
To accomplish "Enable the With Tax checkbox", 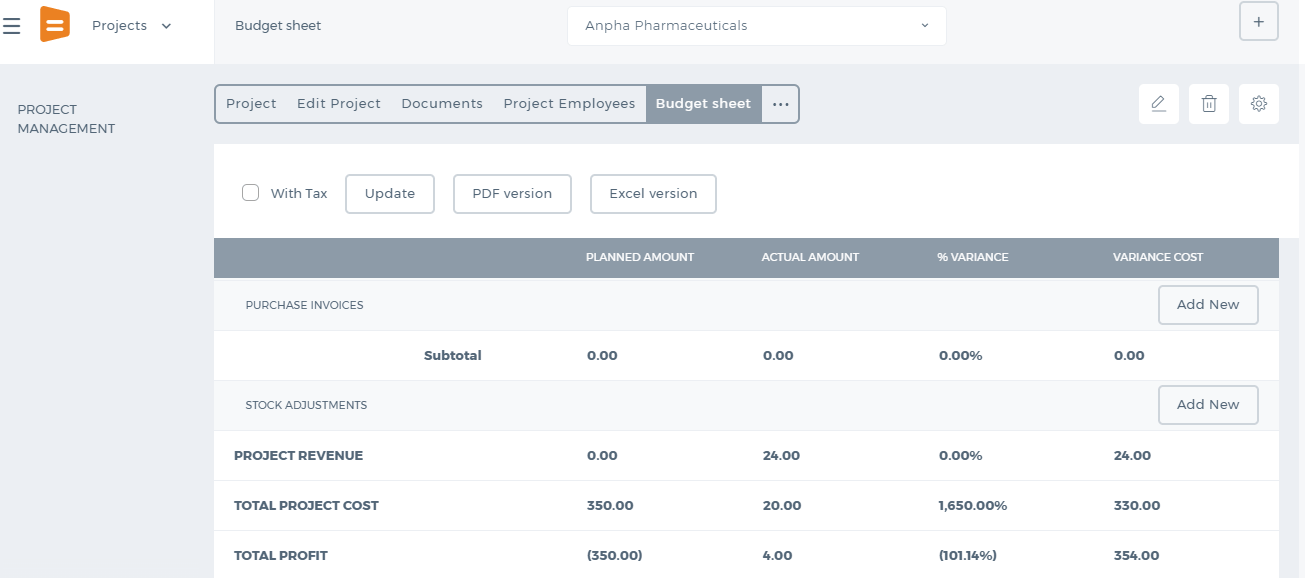I will point(251,193).
